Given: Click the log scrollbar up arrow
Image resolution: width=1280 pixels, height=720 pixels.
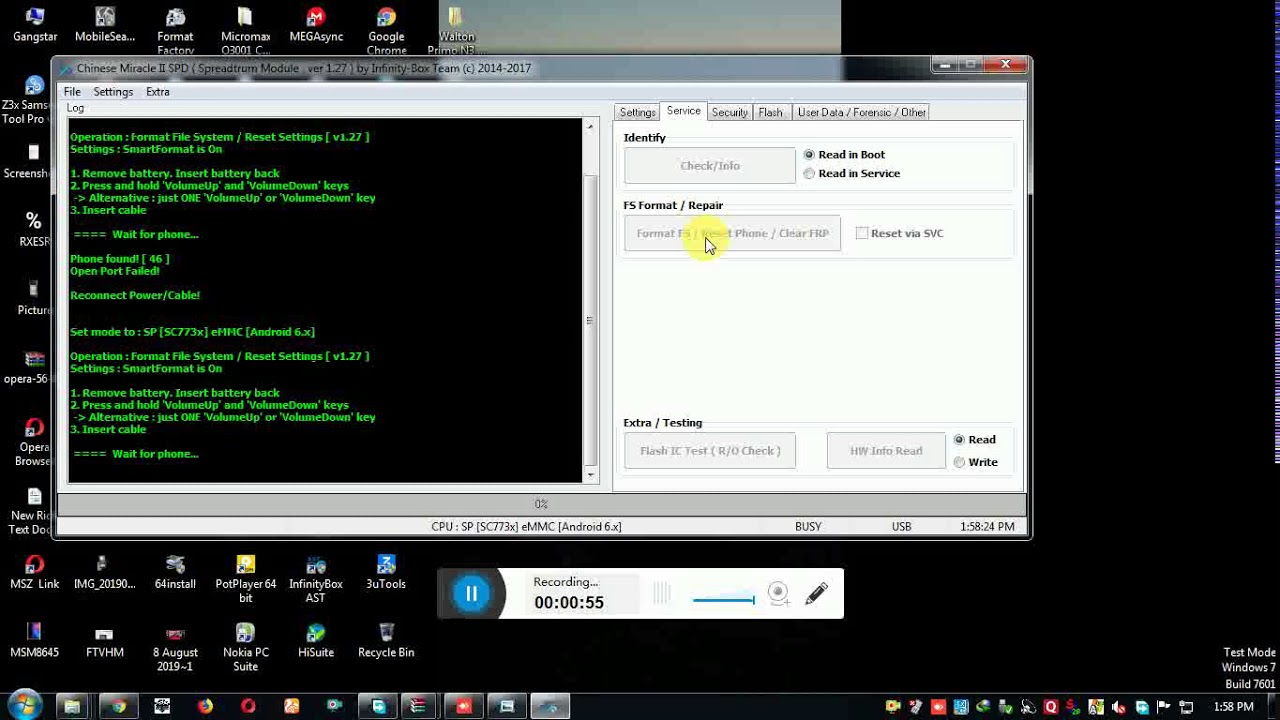Looking at the screenshot, I should tap(590, 126).
